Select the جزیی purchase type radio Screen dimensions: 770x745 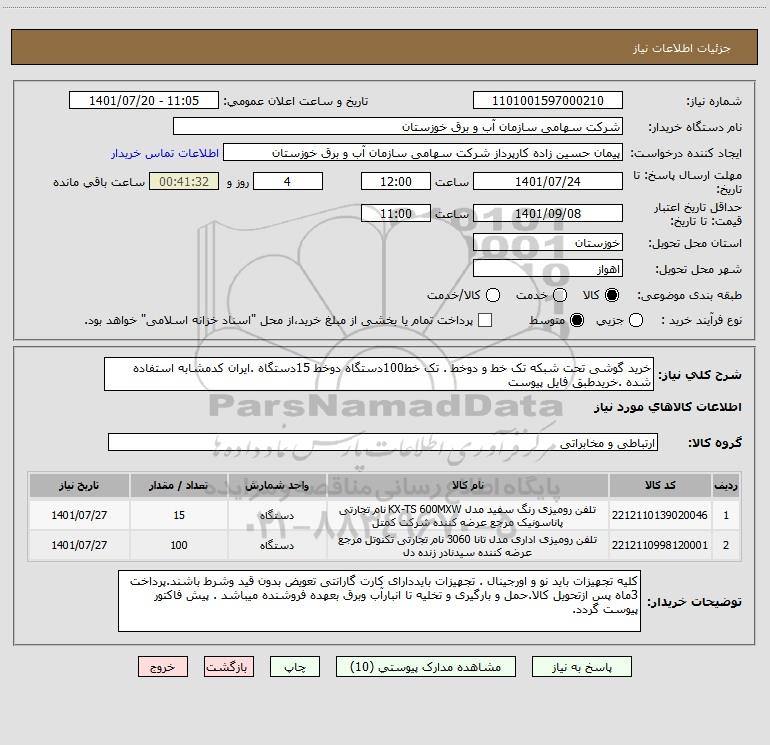(x=635, y=320)
